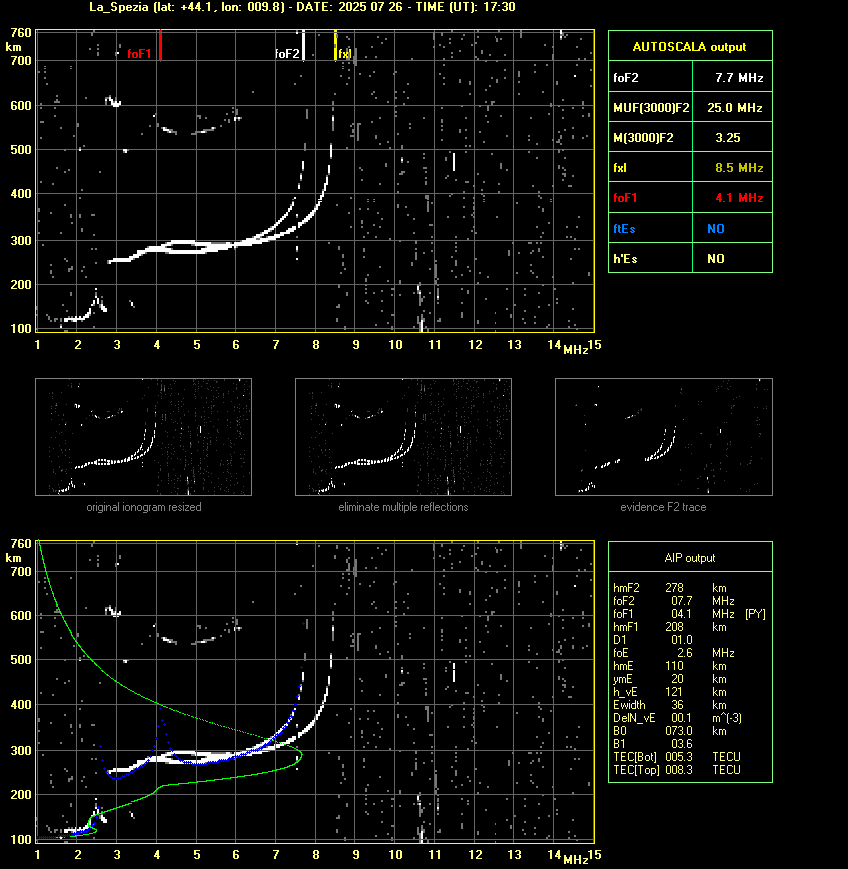The height and width of the screenshot is (869, 848).
Task: Click the red foF1 marker label on the ionogram
Action: click(139, 54)
